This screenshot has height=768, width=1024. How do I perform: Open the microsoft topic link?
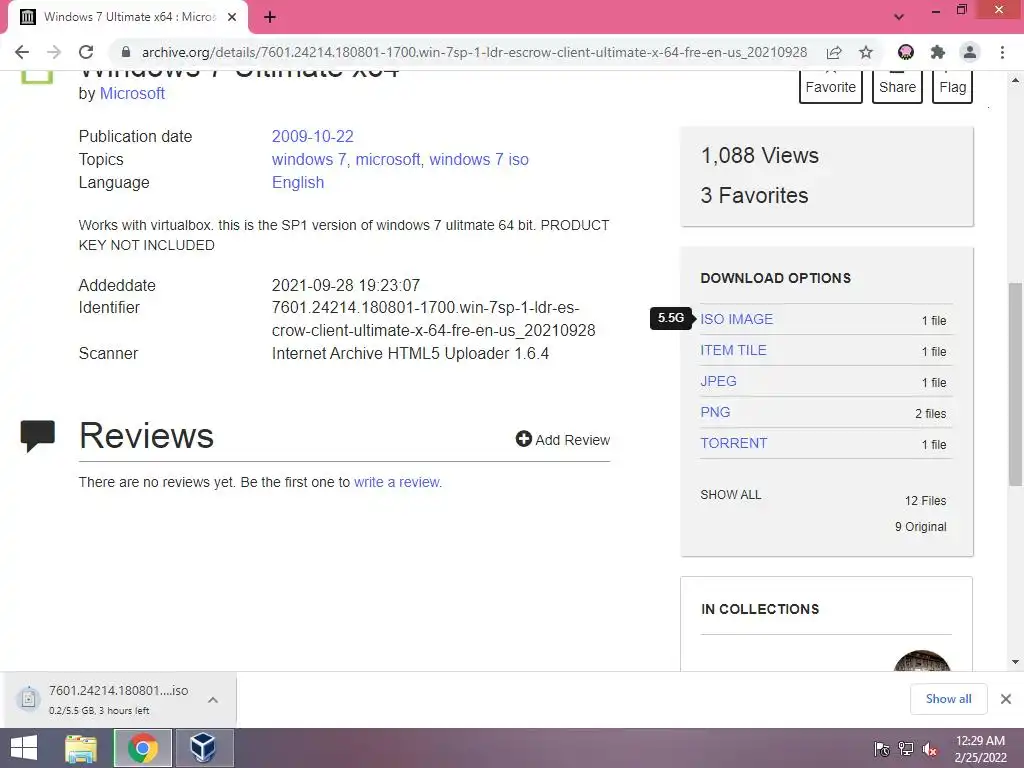click(388, 159)
